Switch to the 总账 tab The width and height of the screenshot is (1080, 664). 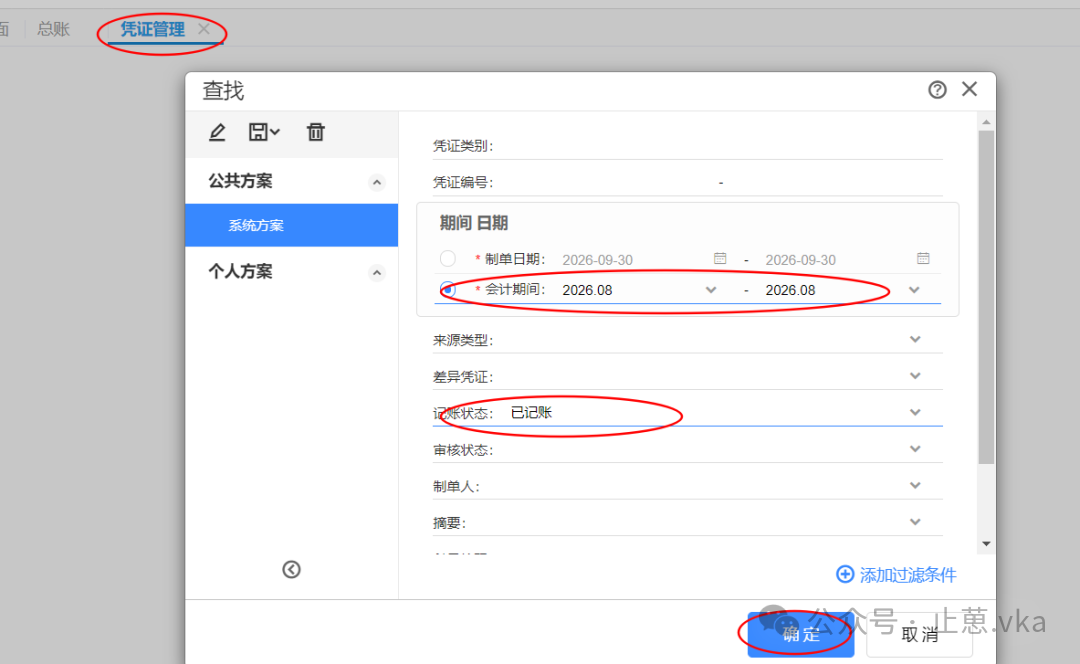click(54, 29)
